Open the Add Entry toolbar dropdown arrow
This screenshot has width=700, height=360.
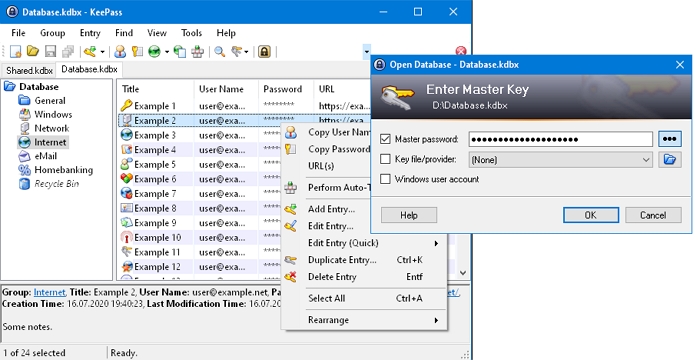click(102, 52)
